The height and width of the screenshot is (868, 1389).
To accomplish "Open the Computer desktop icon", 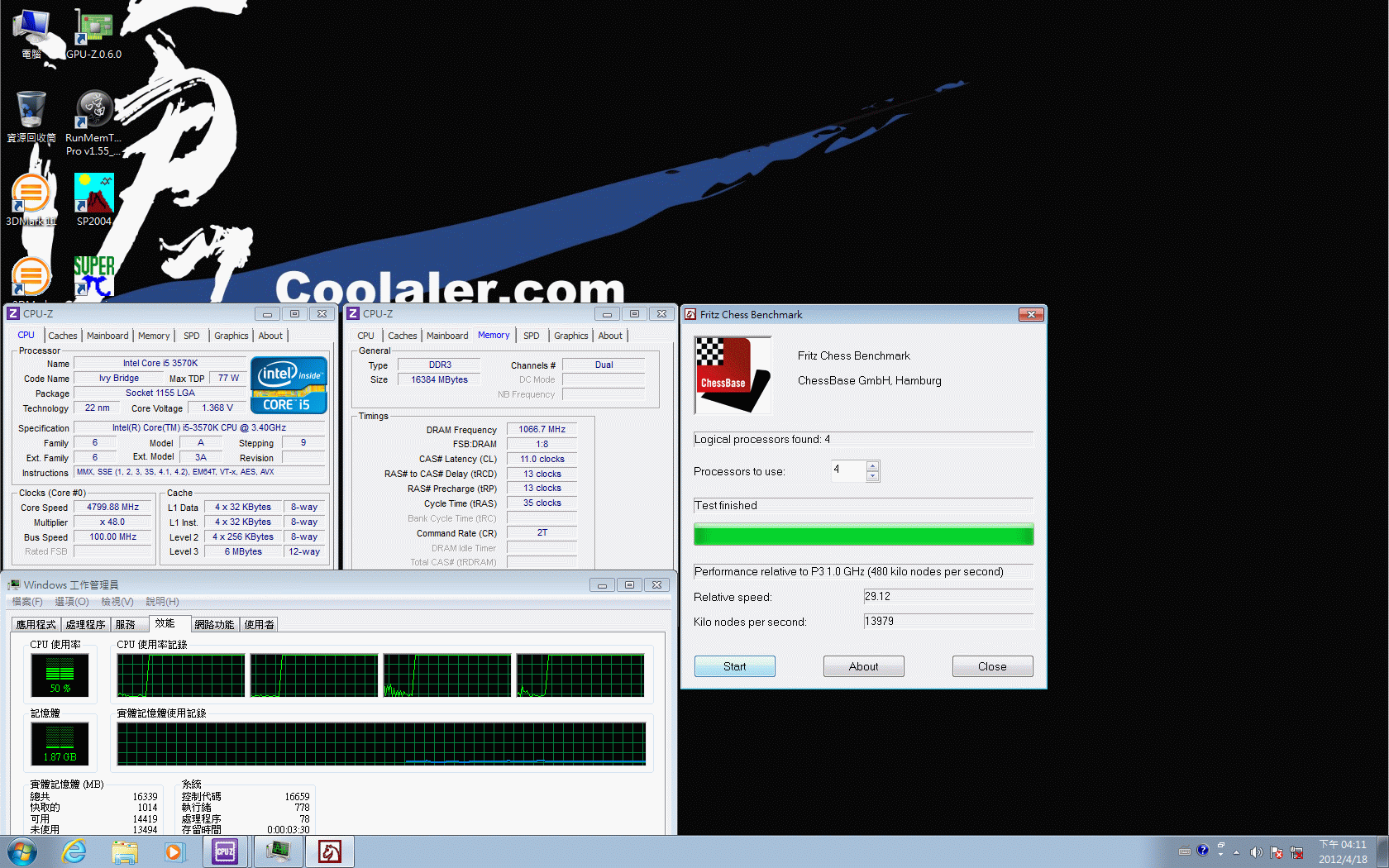I will tap(31, 33).
